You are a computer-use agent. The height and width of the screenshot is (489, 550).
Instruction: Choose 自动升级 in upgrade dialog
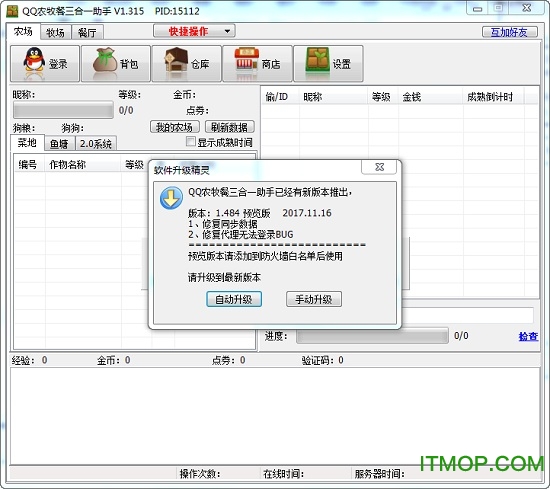tap(234, 299)
